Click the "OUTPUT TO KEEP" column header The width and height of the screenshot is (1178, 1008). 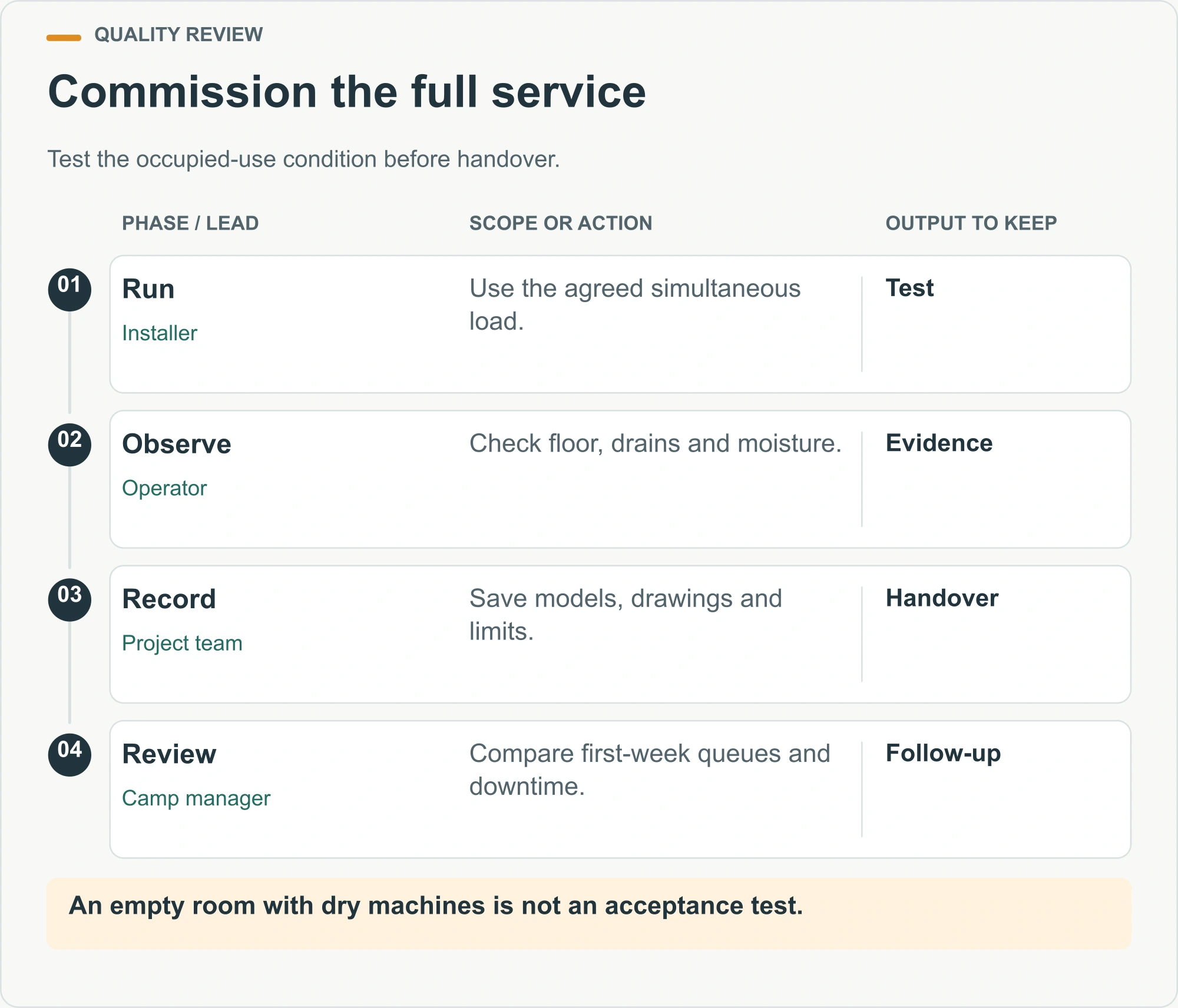point(971,223)
